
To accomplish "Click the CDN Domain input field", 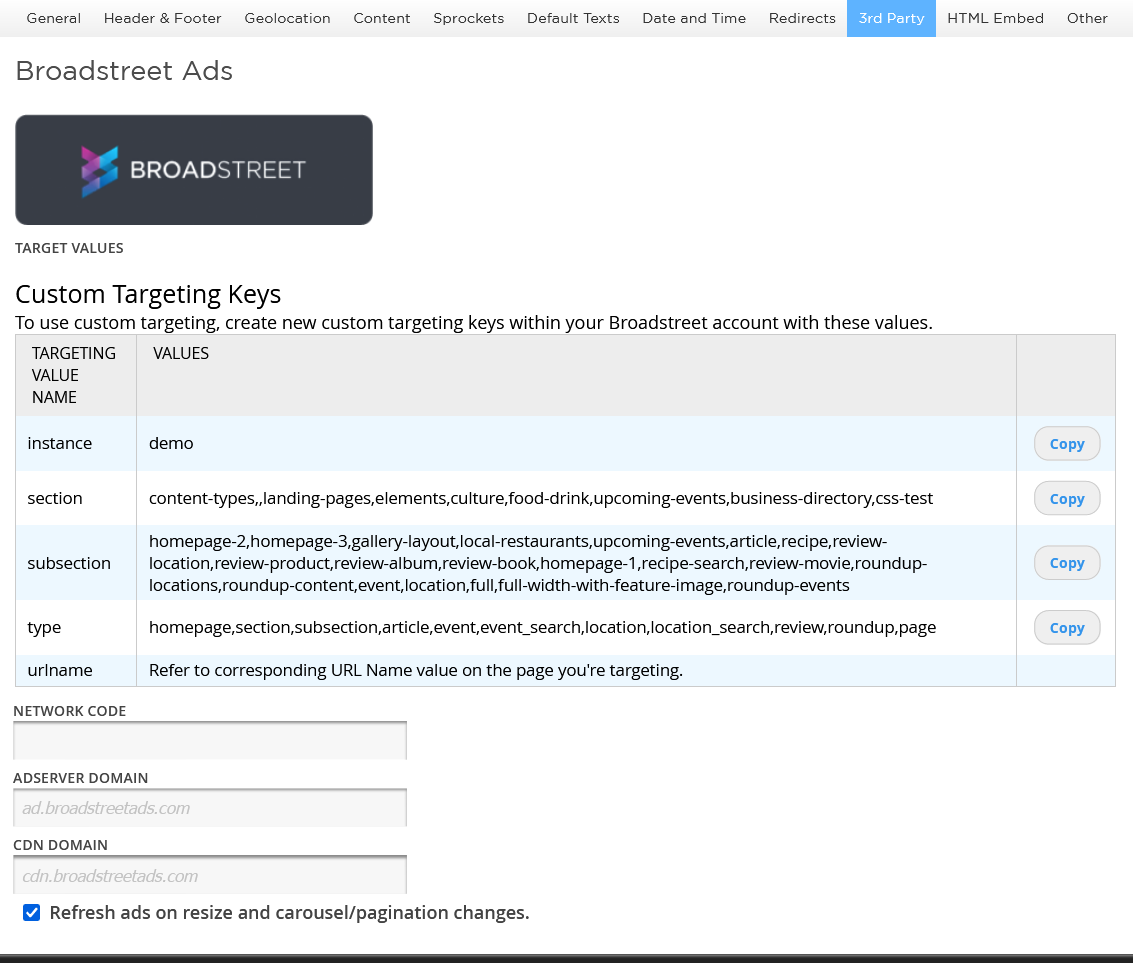I will (210, 875).
